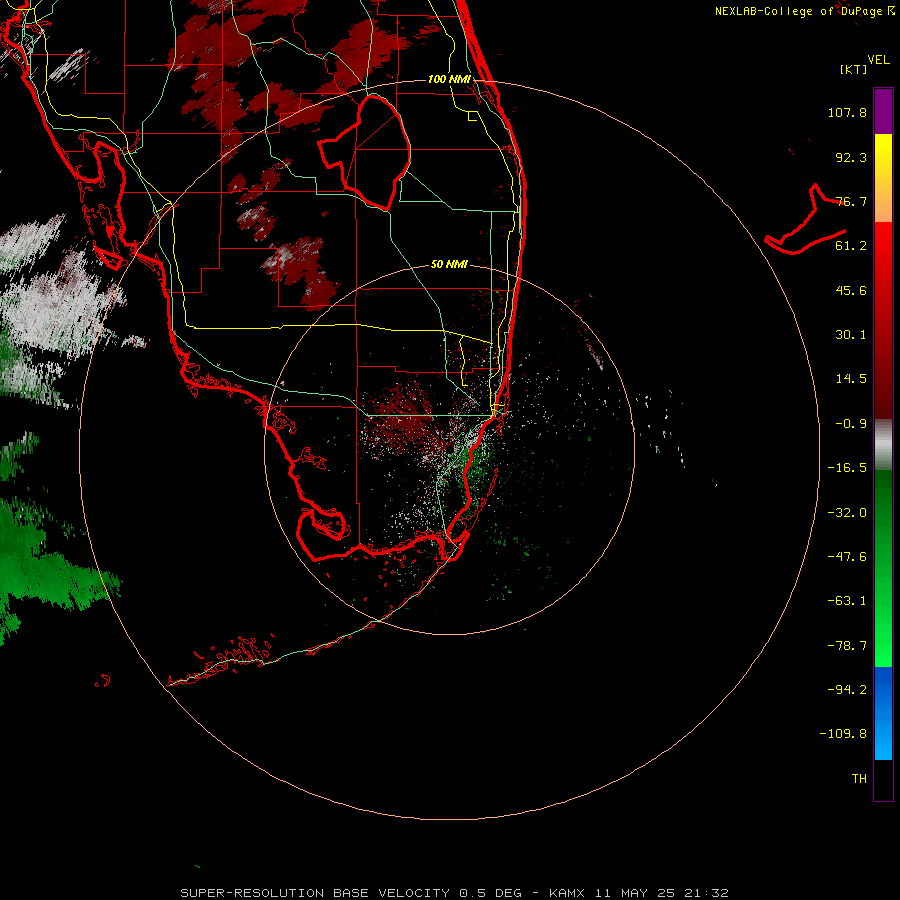Click the -0.9 legend value

[x=851, y=424]
